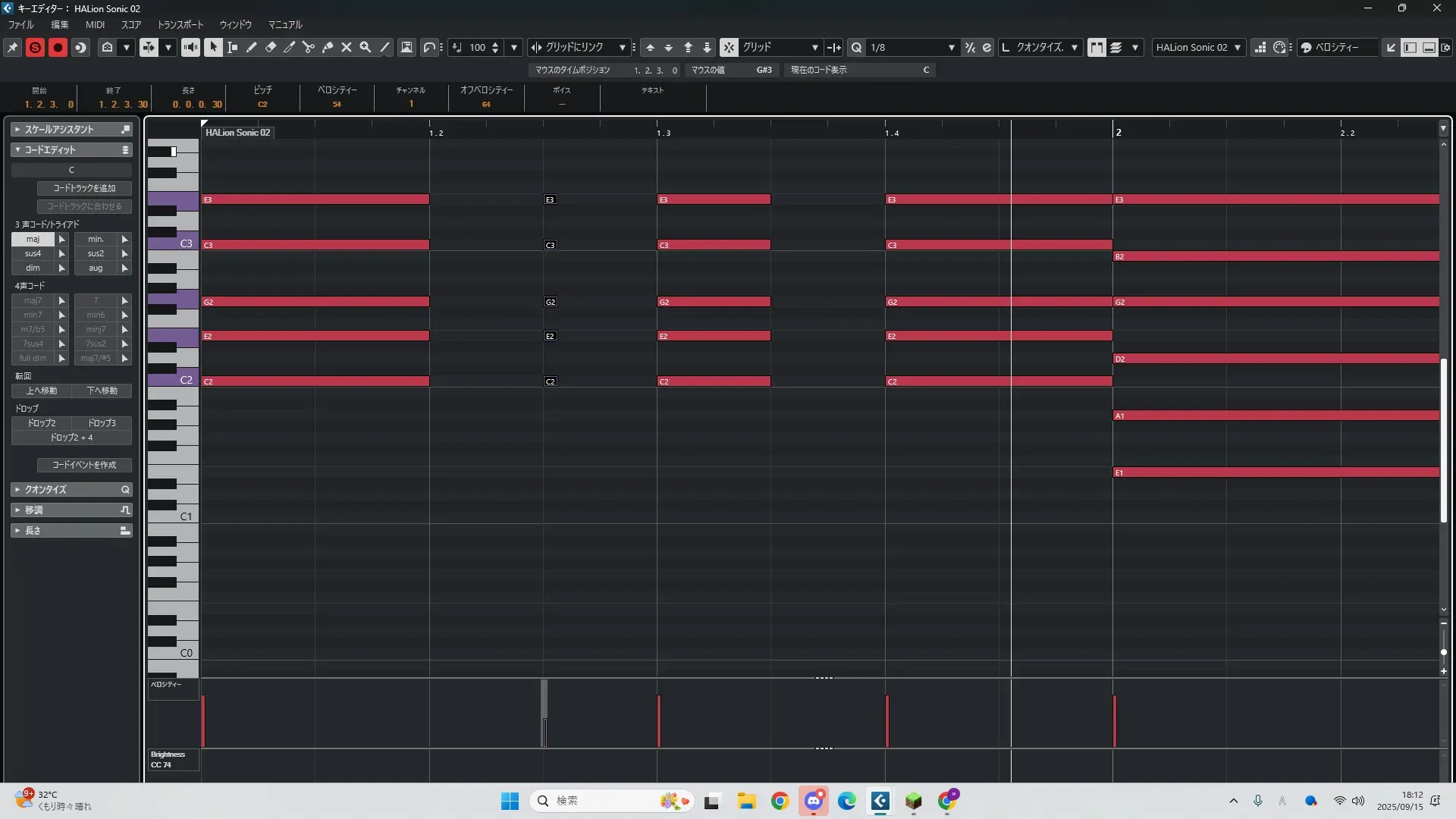Open the MIDI menu

click(x=95, y=24)
